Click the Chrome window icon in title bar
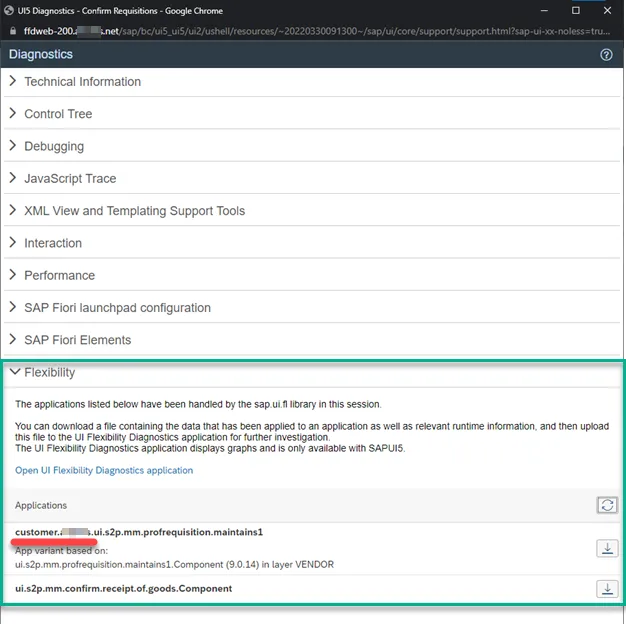The height and width of the screenshot is (624, 626). click(x=9, y=10)
